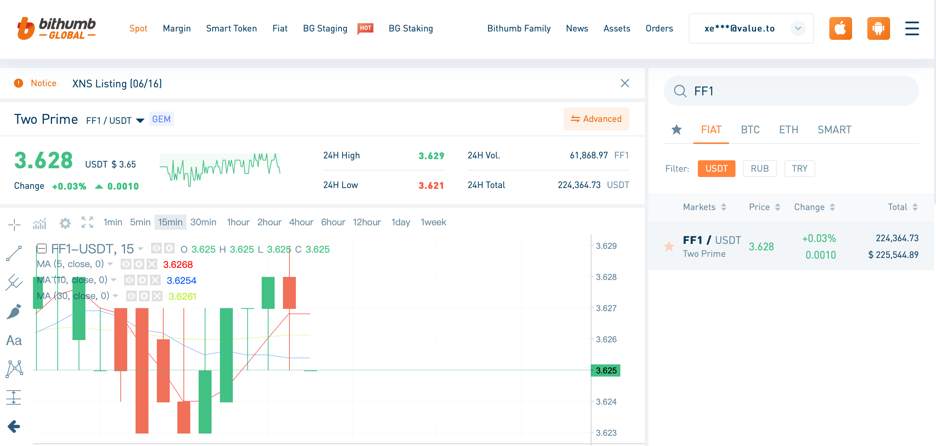The image size is (936, 446).
Task: Open the hamburger menu
Action: [912, 29]
